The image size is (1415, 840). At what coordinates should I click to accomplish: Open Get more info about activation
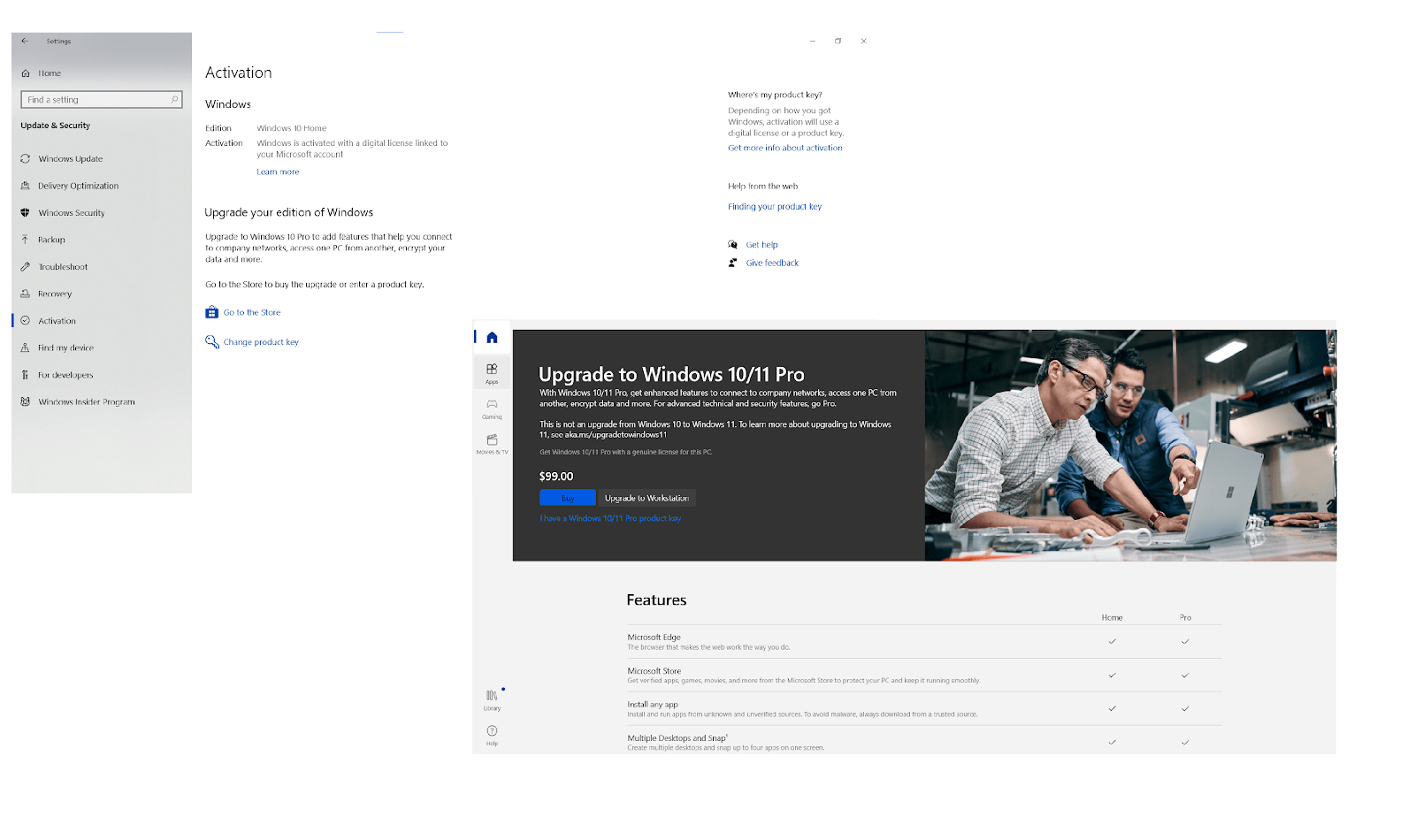click(x=785, y=148)
